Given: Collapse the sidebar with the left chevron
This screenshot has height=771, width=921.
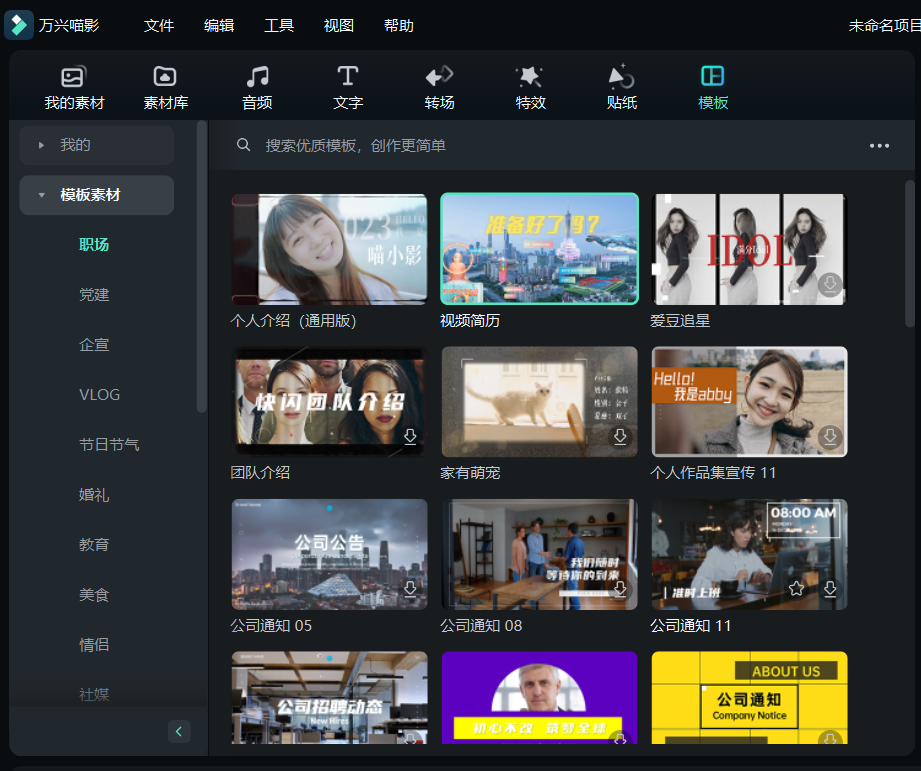Looking at the screenshot, I should tap(179, 731).
